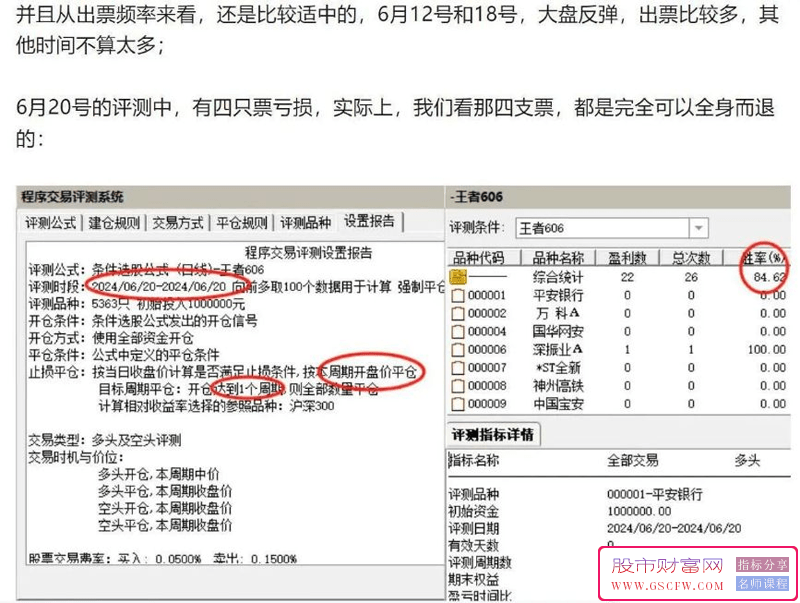Click the 多头开仓,本周期中价 line

(159, 474)
